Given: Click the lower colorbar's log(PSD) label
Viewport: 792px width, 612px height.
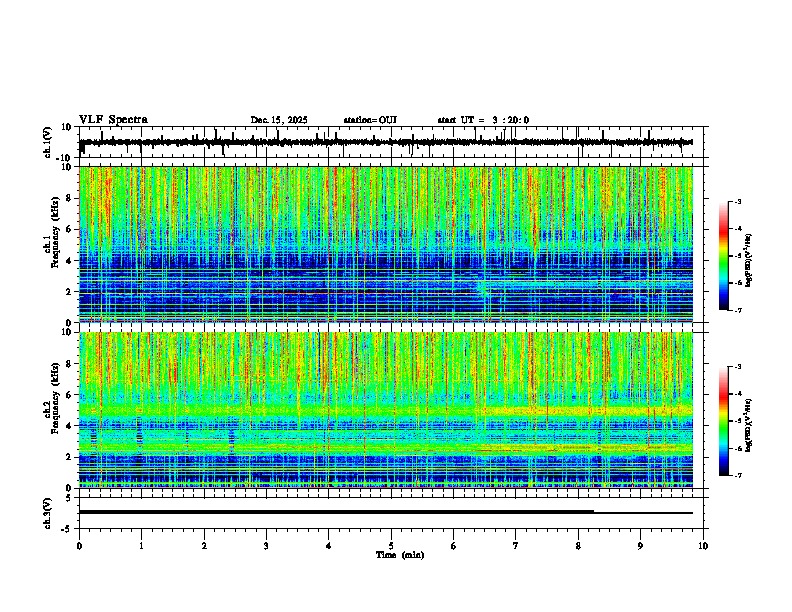Looking at the screenshot, I should pyautogui.click(x=748, y=426).
